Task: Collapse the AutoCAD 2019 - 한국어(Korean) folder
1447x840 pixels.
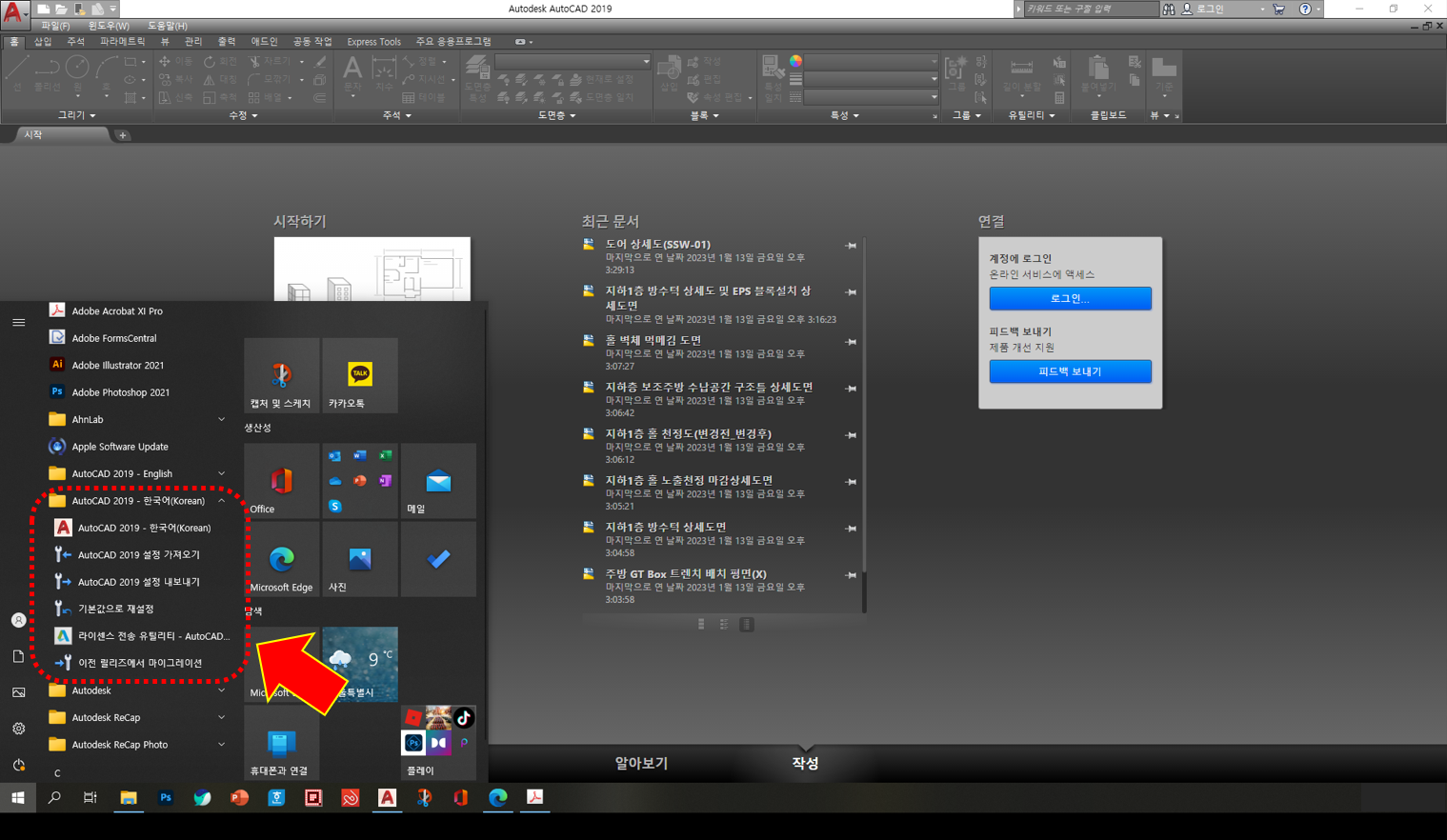Action: point(221,501)
